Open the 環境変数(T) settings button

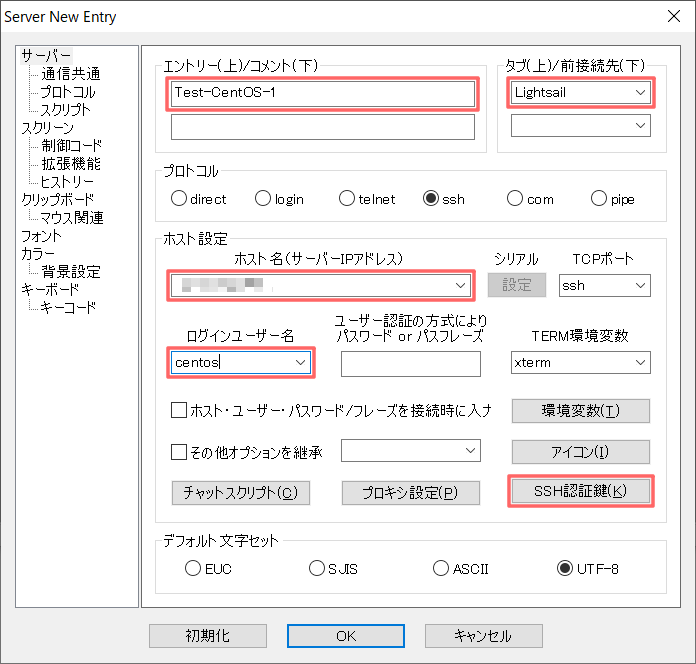(x=581, y=411)
